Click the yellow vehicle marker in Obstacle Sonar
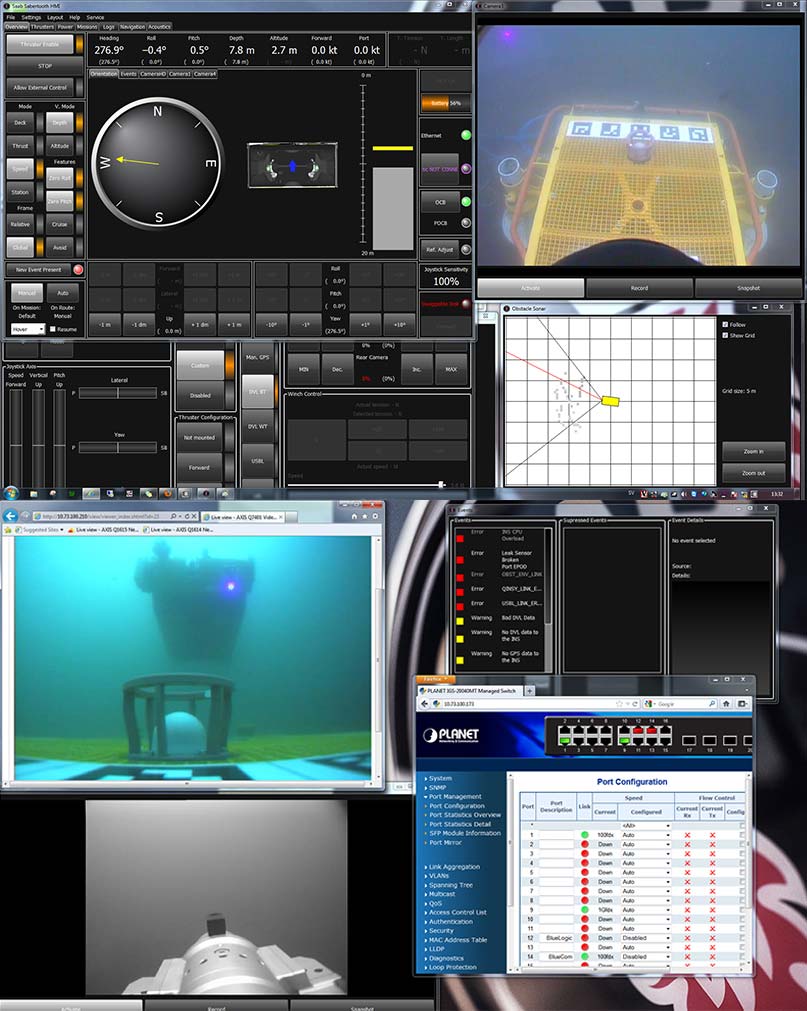This screenshot has width=807, height=1011. click(x=610, y=400)
